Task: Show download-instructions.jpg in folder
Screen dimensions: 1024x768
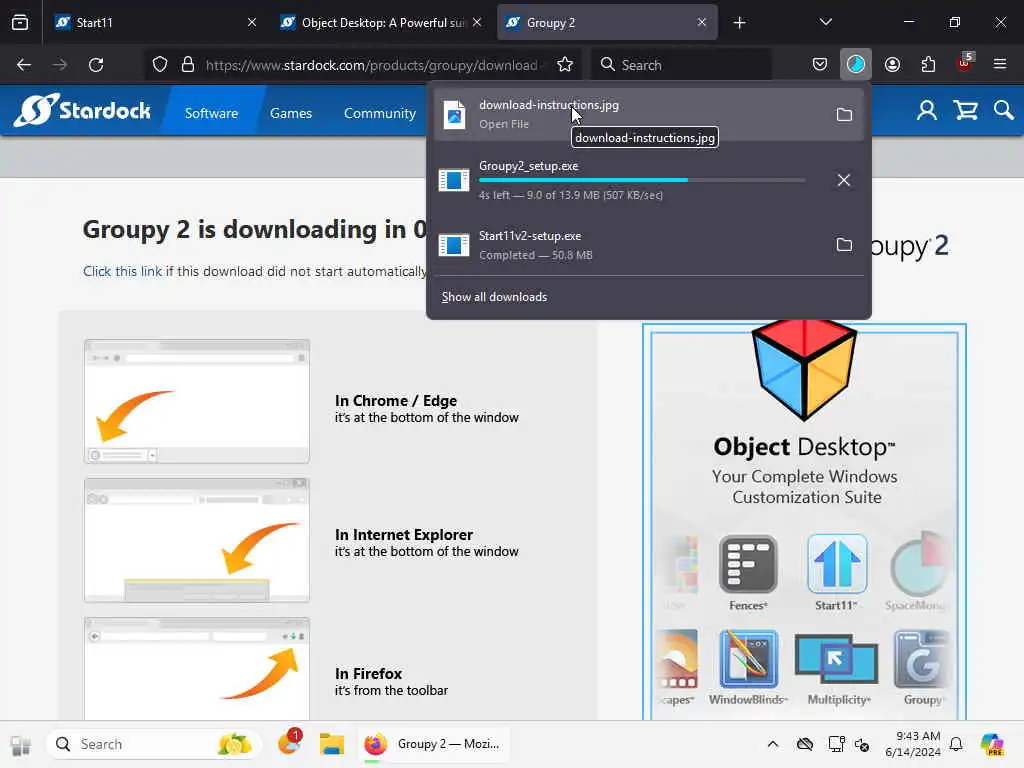Action: (x=844, y=115)
